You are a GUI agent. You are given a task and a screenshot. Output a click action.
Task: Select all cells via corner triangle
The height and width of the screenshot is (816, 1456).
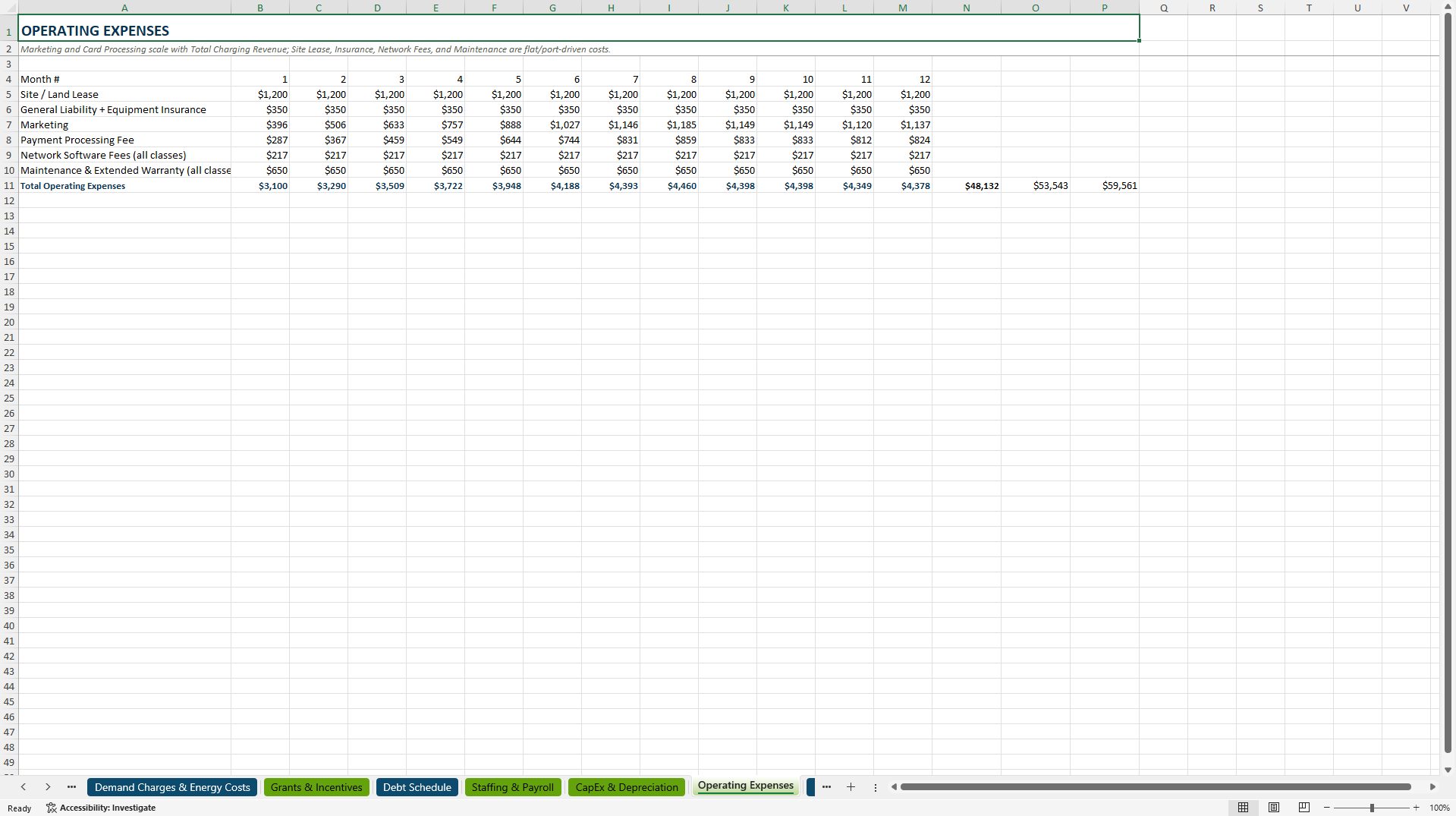[9, 8]
